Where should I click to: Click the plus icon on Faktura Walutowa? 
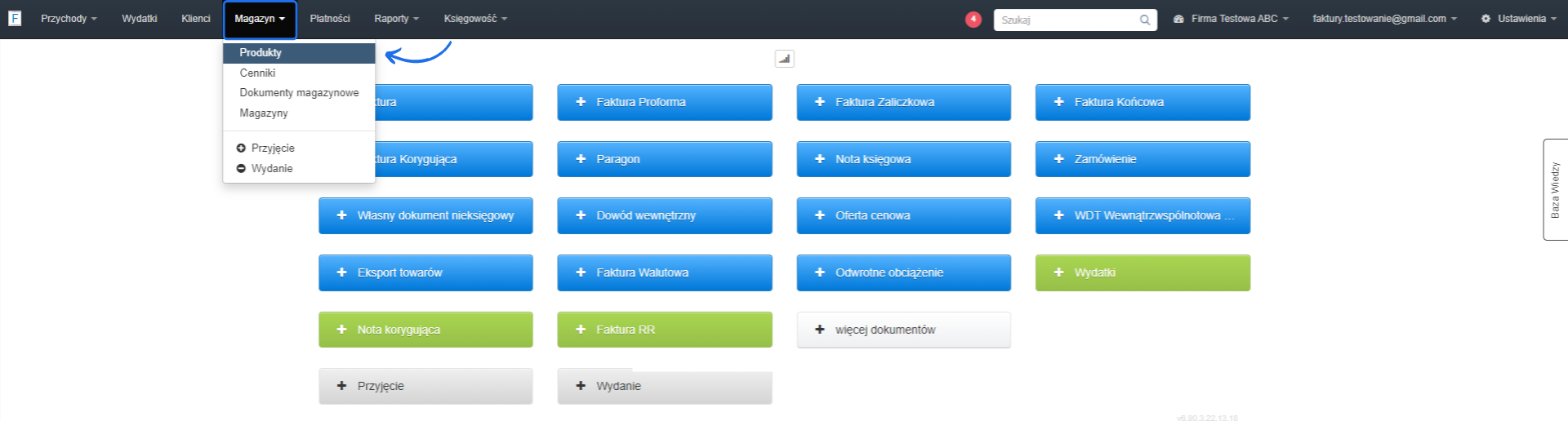pyautogui.click(x=581, y=273)
